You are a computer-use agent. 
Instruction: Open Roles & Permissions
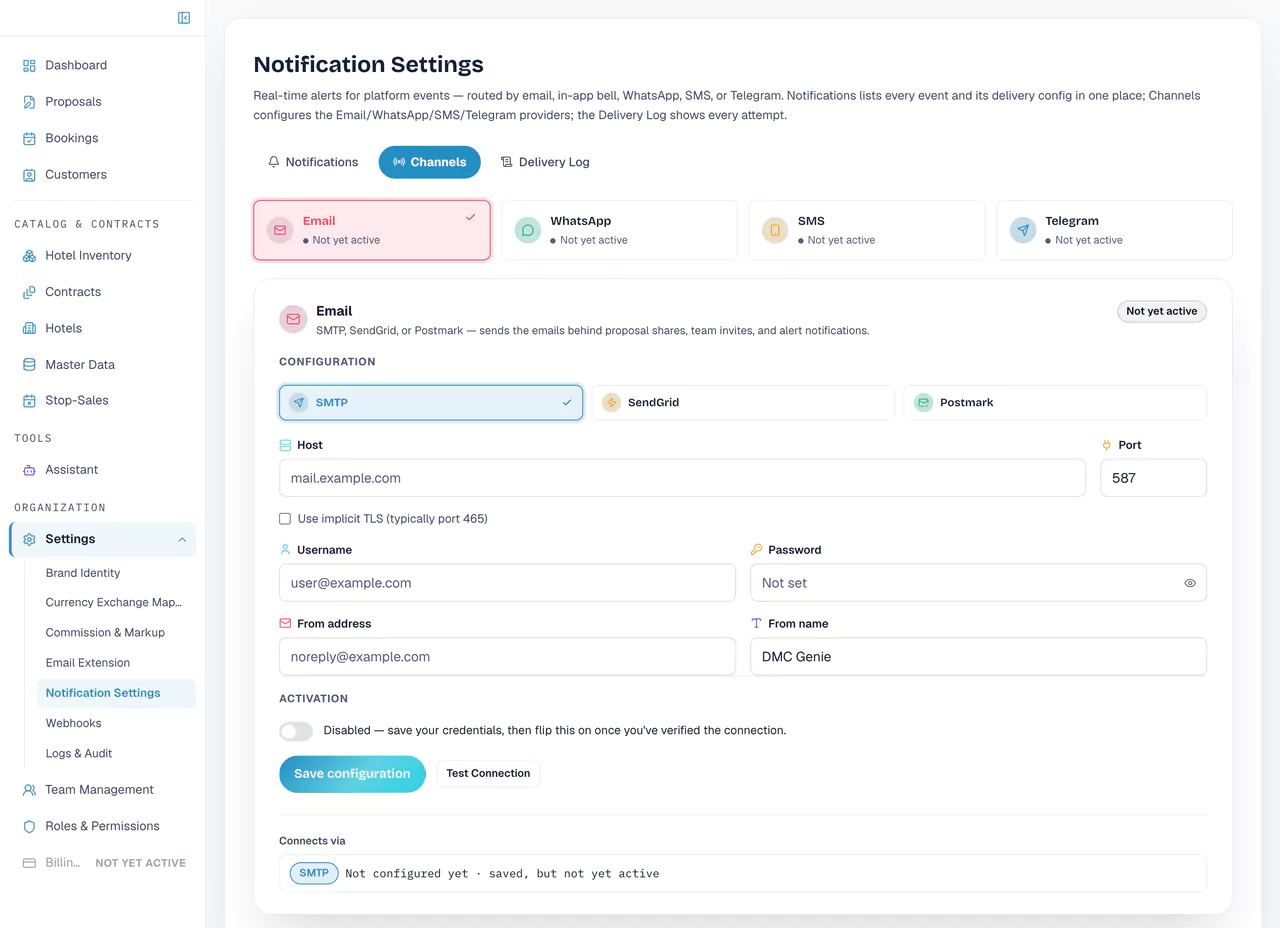[x=103, y=826]
